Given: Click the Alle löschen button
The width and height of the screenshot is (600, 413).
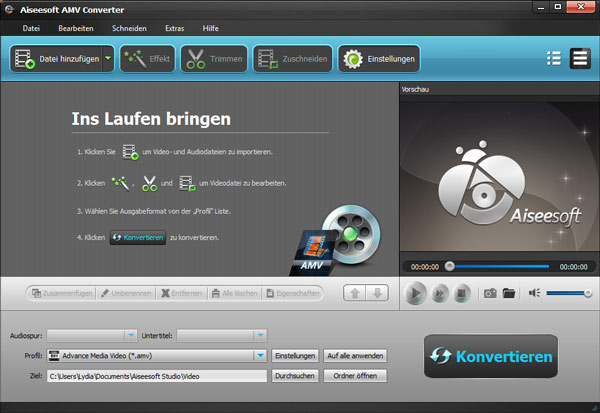Looking at the screenshot, I should [x=234, y=293].
